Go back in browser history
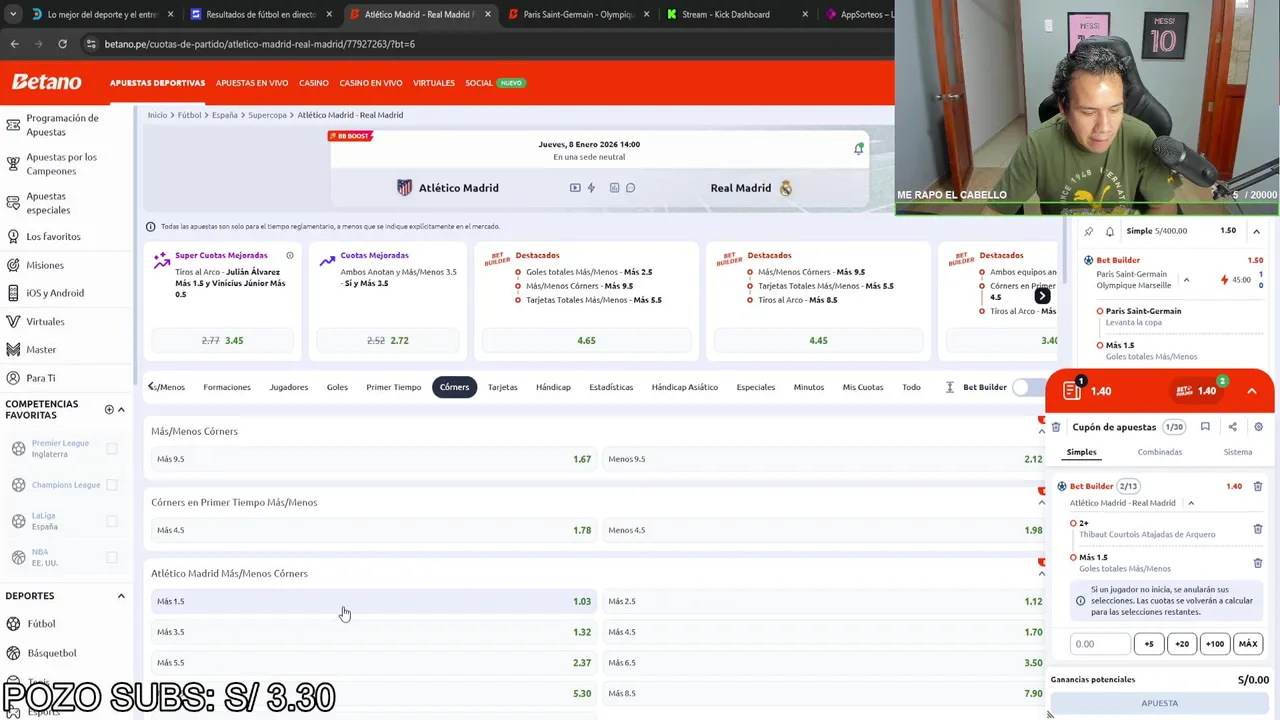The image size is (1280, 720). (x=14, y=44)
